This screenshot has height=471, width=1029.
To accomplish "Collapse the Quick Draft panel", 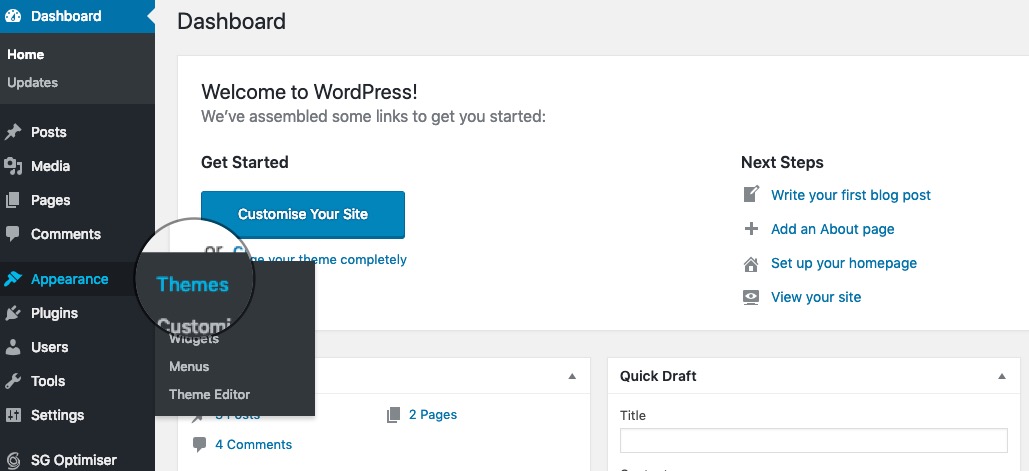I will click(x=1001, y=377).
